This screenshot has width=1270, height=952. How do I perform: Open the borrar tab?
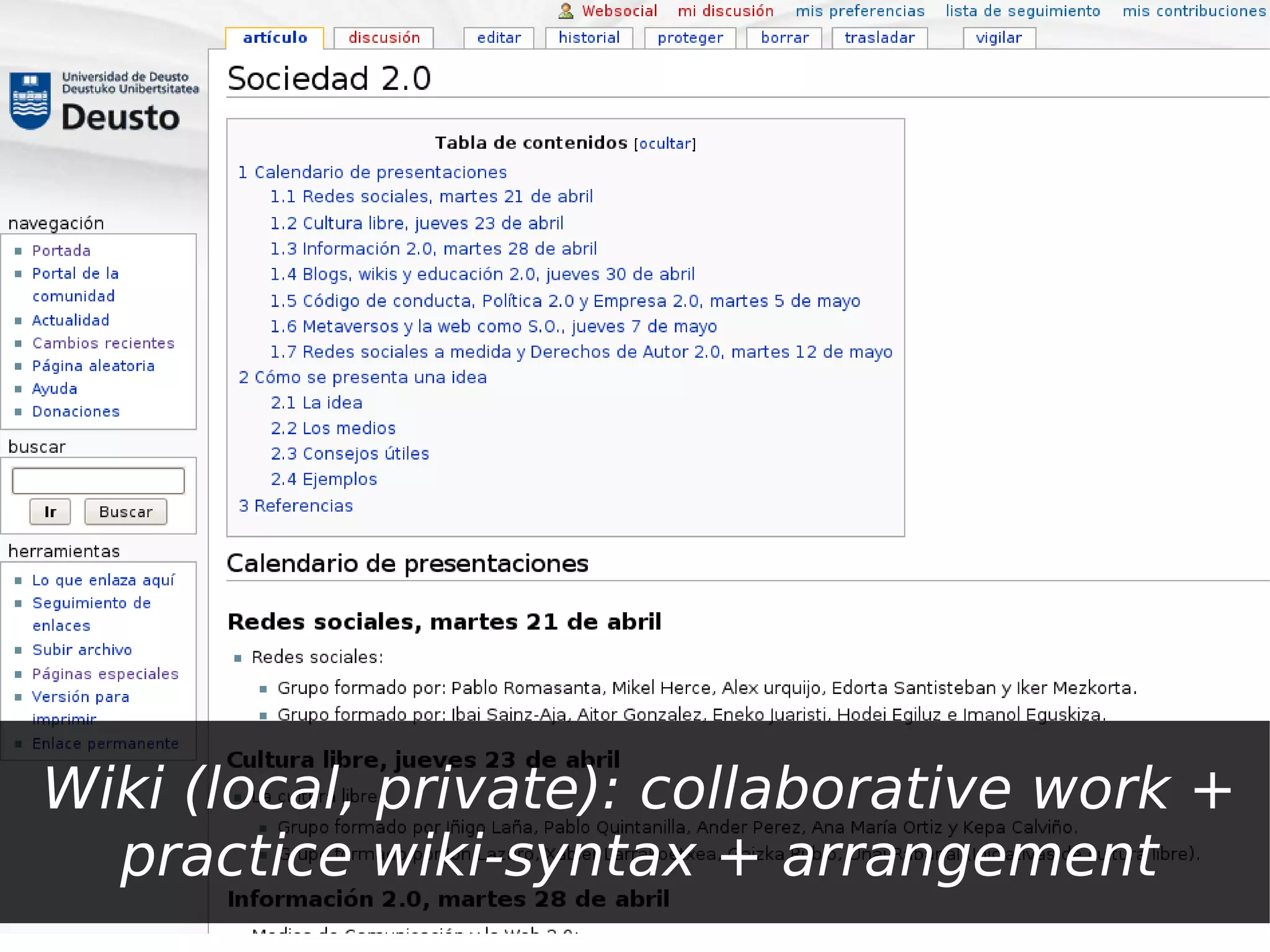784,38
